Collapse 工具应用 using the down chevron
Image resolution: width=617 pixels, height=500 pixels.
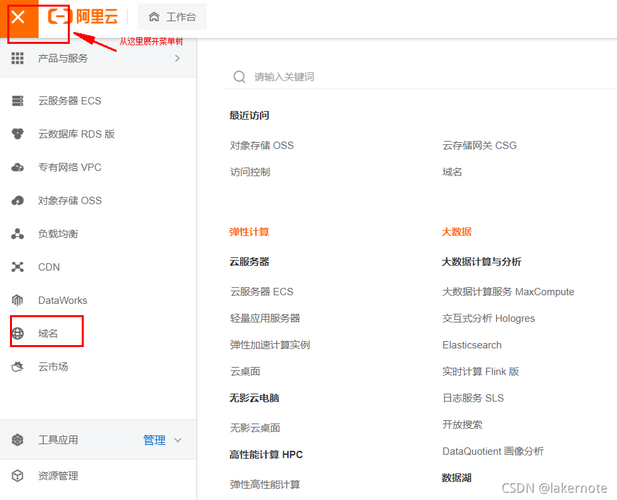(178, 440)
